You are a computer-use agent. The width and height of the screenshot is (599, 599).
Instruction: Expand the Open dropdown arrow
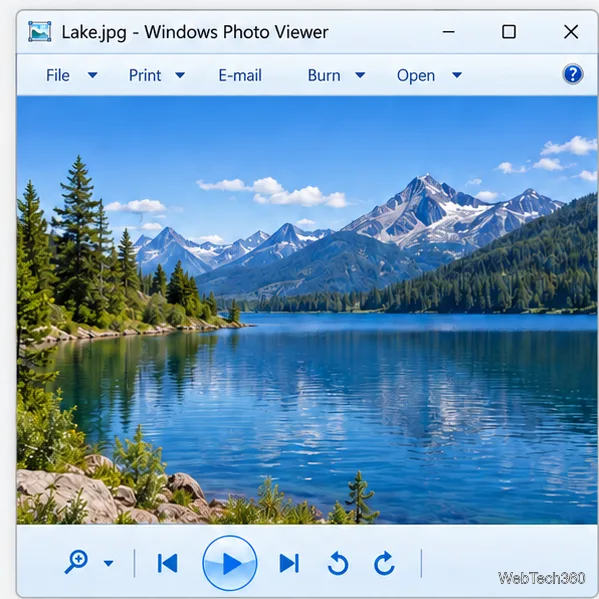(457, 75)
